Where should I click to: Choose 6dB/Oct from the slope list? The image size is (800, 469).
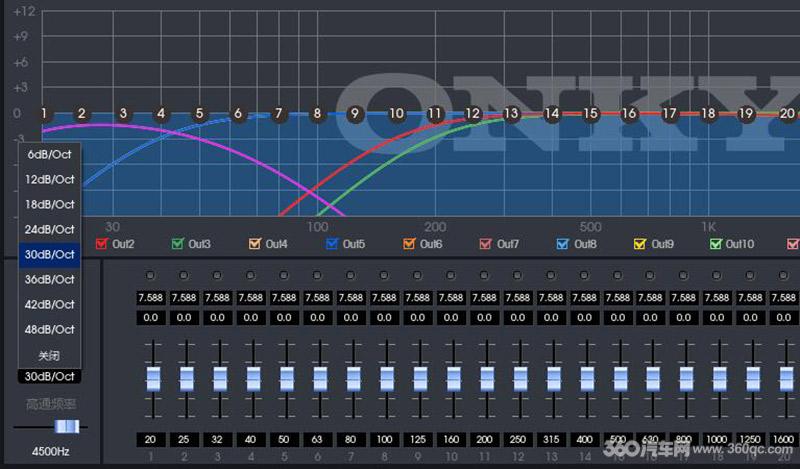(x=49, y=154)
